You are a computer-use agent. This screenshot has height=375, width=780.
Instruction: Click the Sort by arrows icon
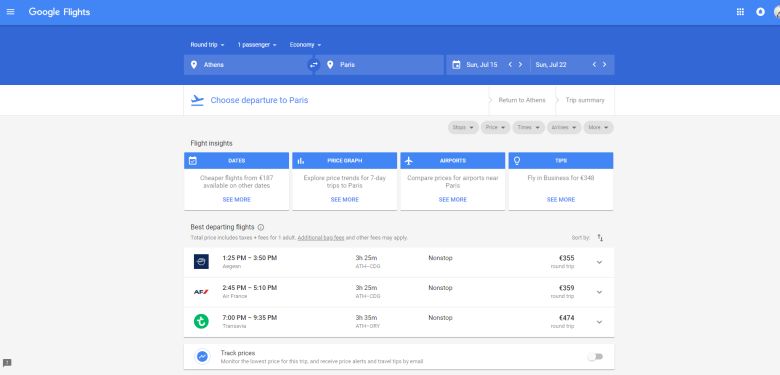click(600, 238)
